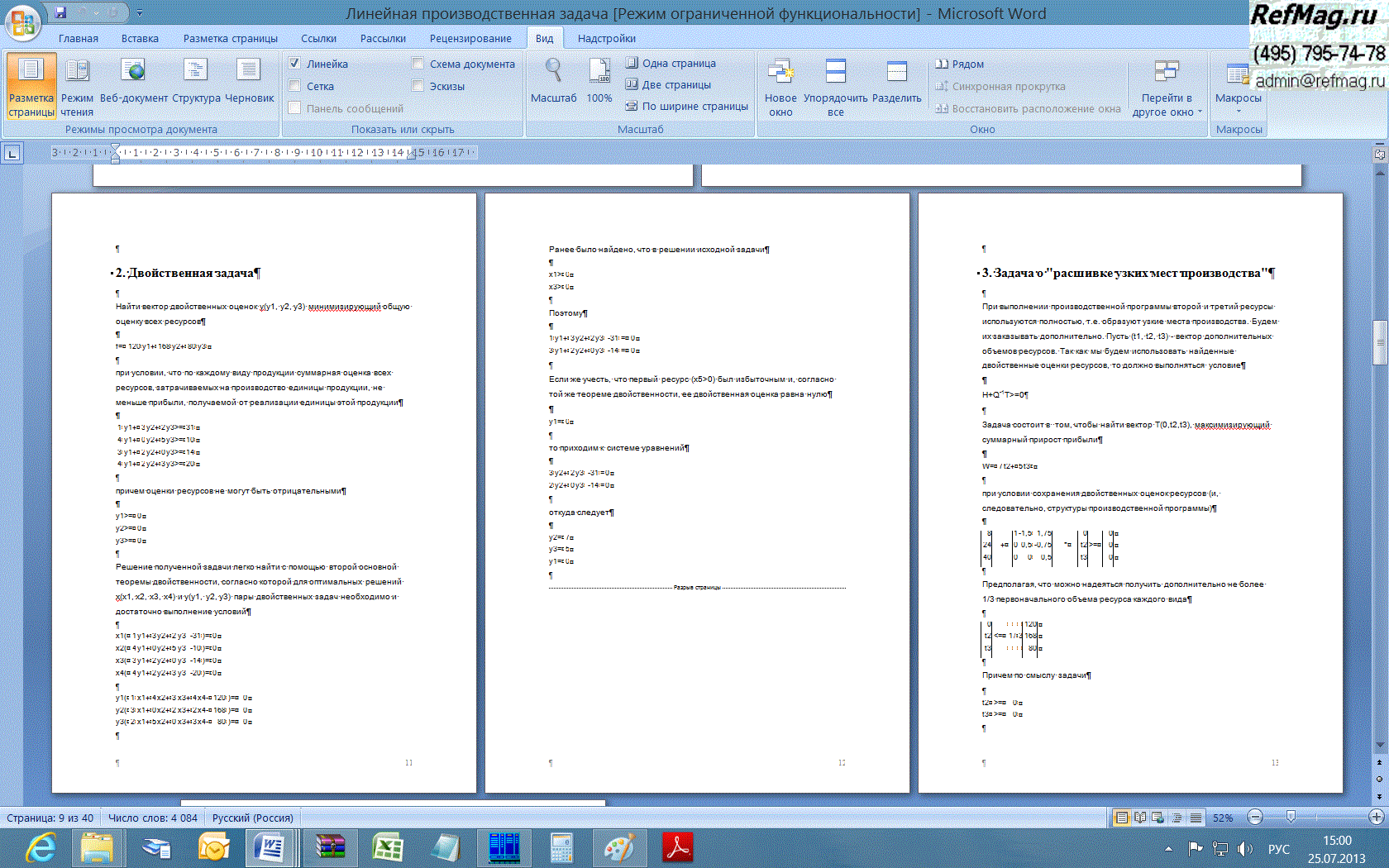The image size is (1389, 868).
Task: Open the Масштаб zoom dialog
Action: 553,83
